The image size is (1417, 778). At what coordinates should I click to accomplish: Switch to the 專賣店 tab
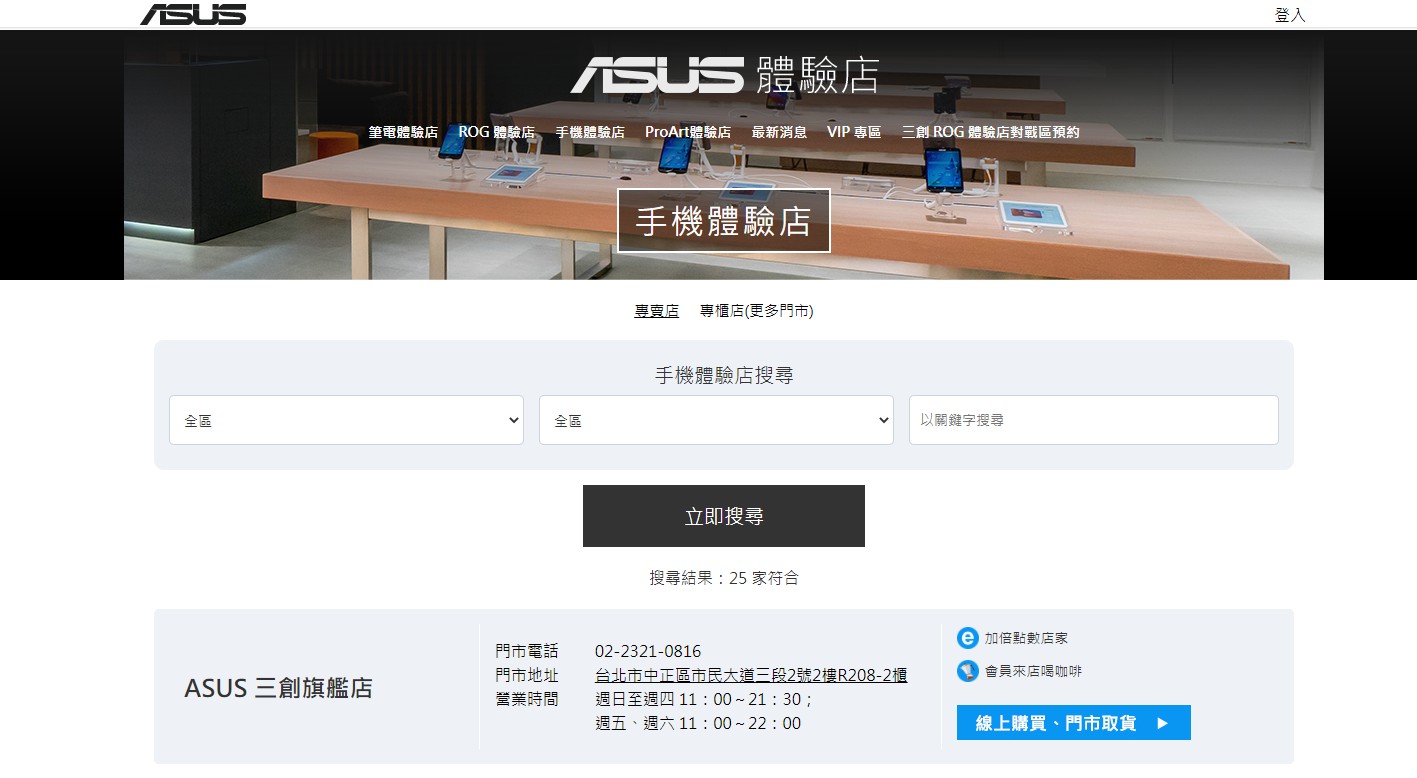pyautogui.click(x=656, y=311)
